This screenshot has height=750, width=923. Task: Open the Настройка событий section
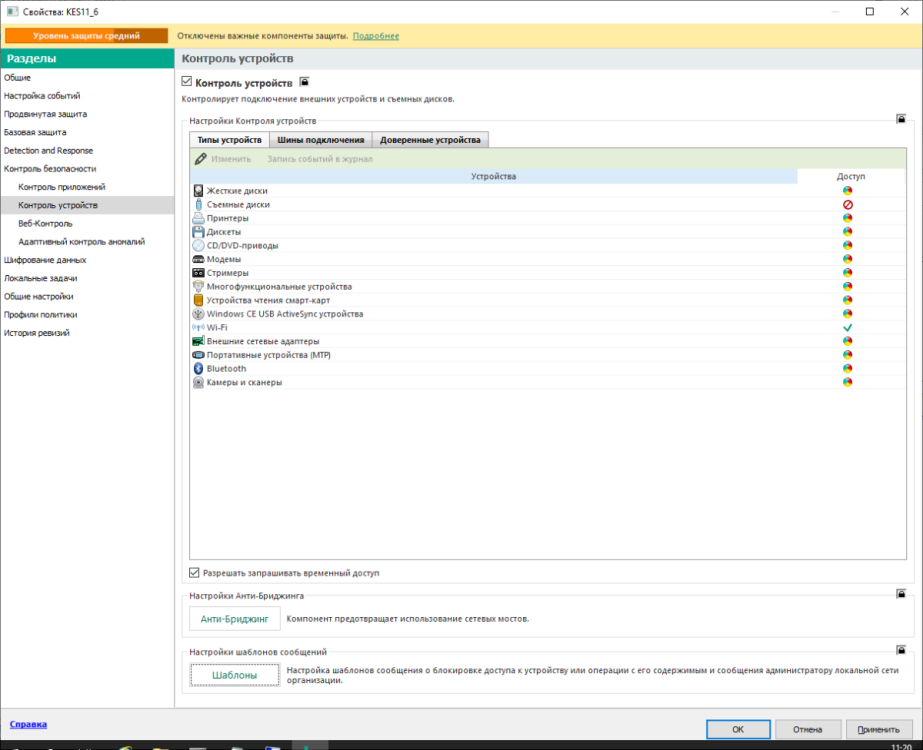42,96
